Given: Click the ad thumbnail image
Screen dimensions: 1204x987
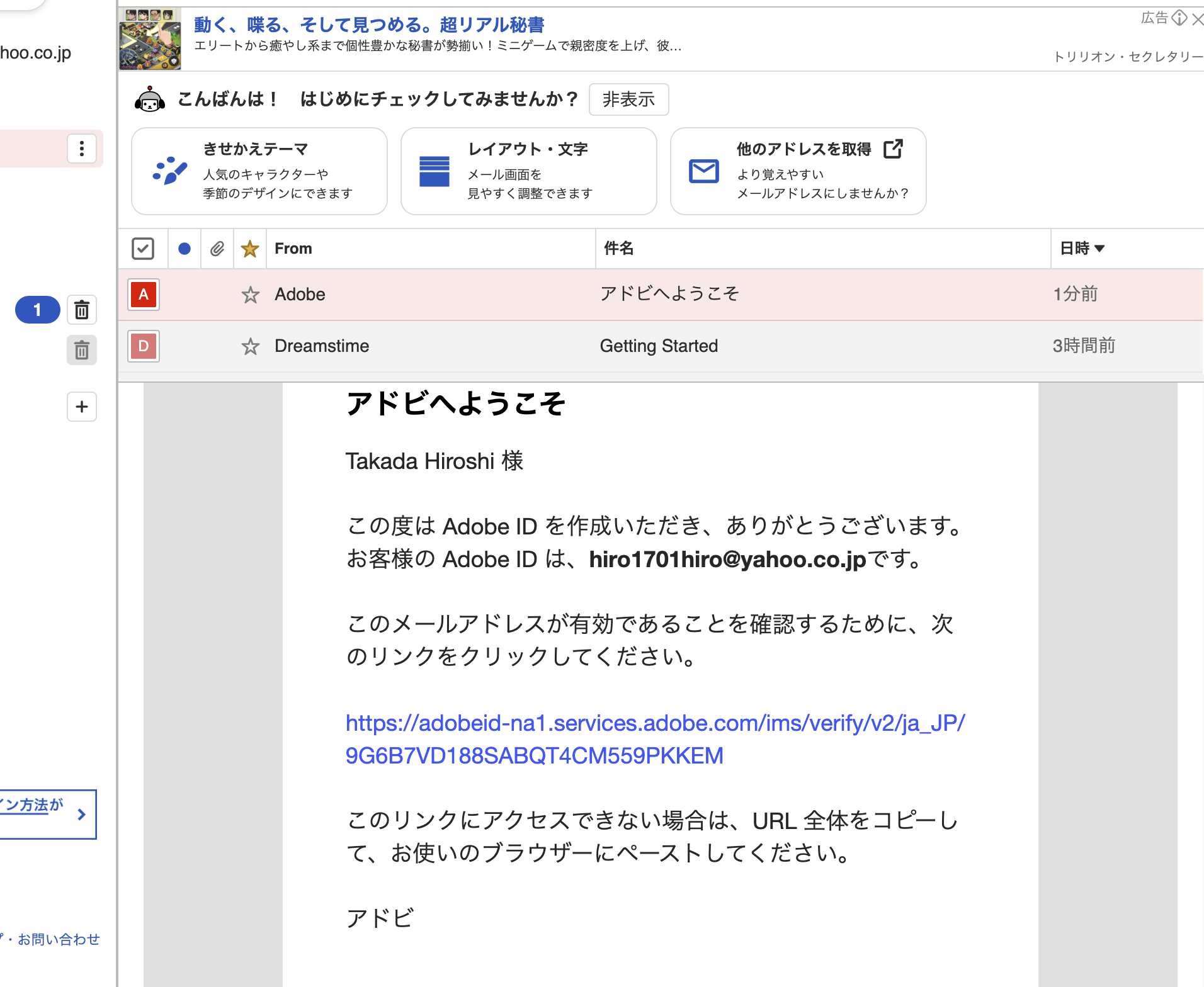Looking at the screenshot, I should (x=150, y=39).
